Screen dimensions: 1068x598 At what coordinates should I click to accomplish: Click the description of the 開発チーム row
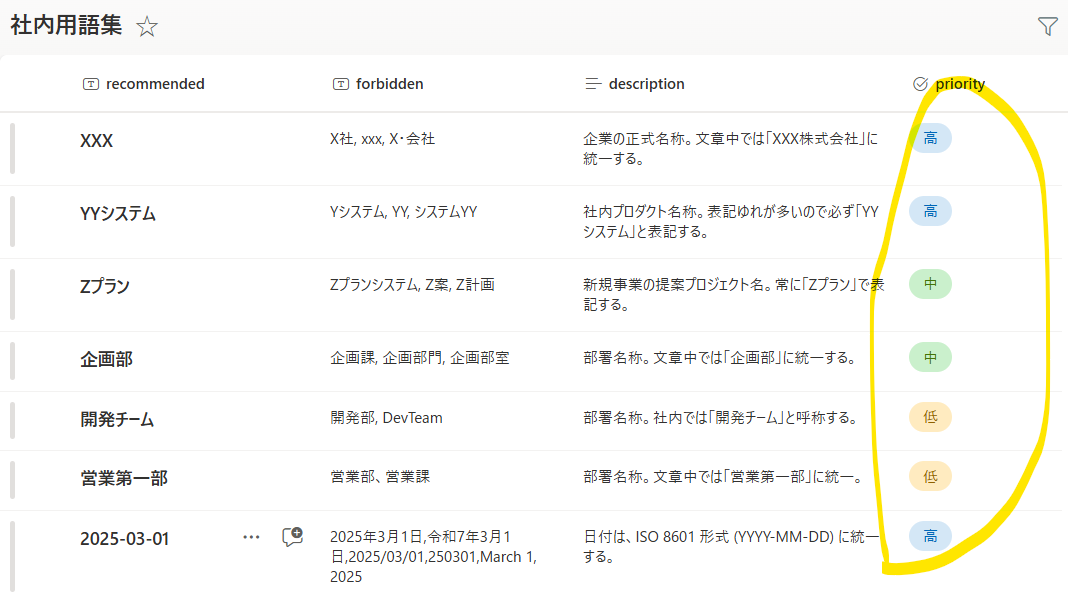click(721, 418)
